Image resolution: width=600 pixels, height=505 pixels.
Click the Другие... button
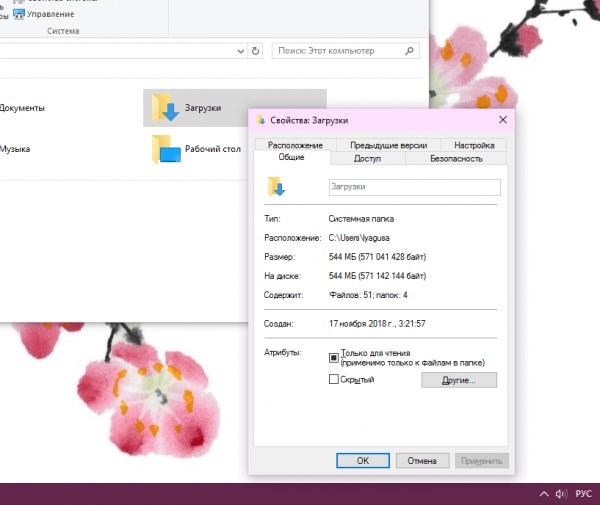point(459,380)
